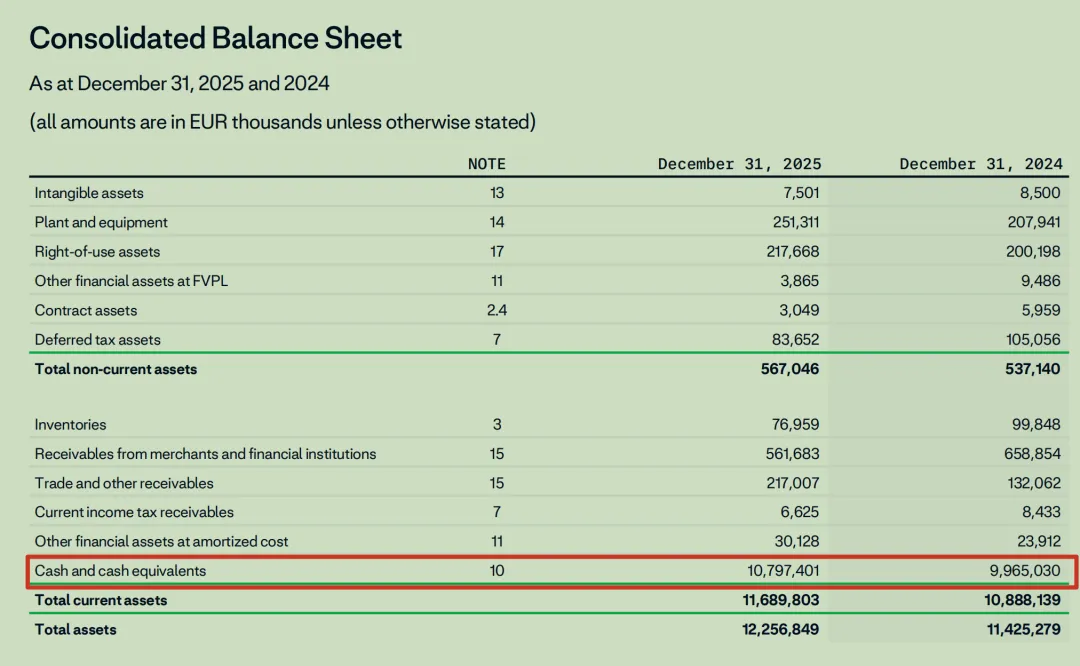Screen dimensions: 1080x666
Task: Select the NOTE column header
Action: (487, 164)
